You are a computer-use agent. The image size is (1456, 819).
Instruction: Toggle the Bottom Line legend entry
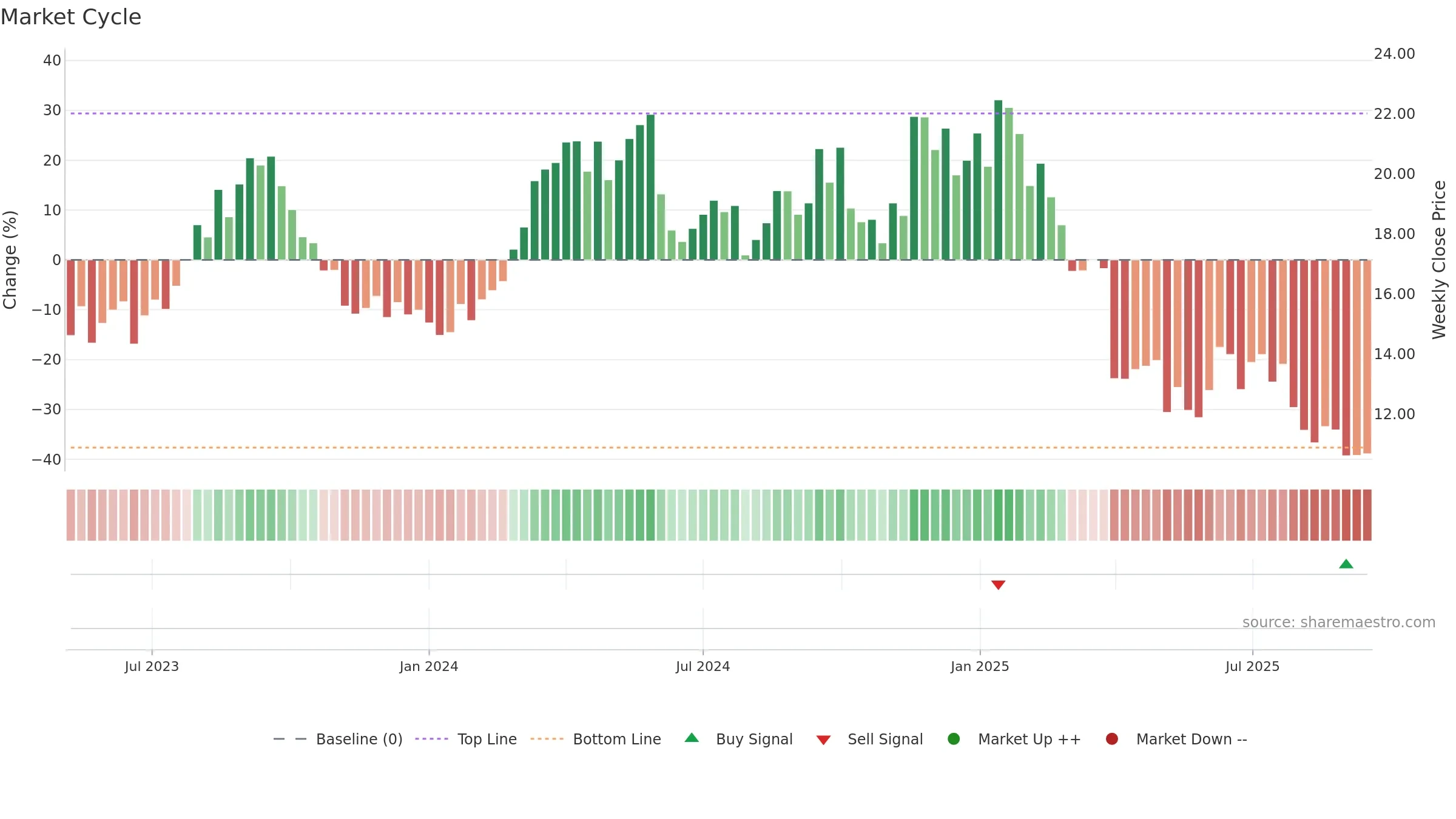click(x=595, y=739)
